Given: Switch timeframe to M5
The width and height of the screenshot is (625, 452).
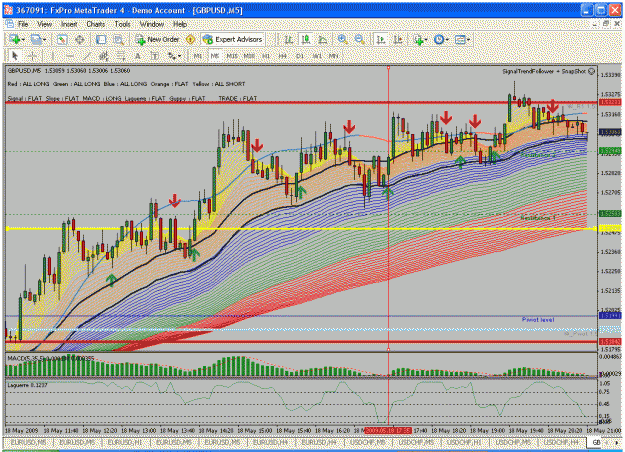Looking at the screenshot, I should [x=215, y=56].
